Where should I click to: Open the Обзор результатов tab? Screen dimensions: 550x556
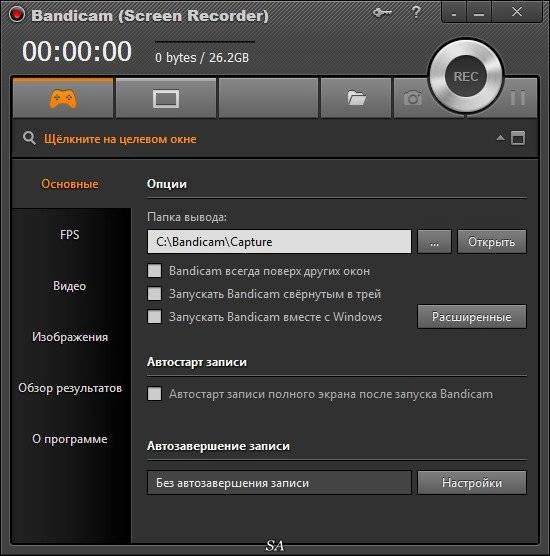(70, 388)
